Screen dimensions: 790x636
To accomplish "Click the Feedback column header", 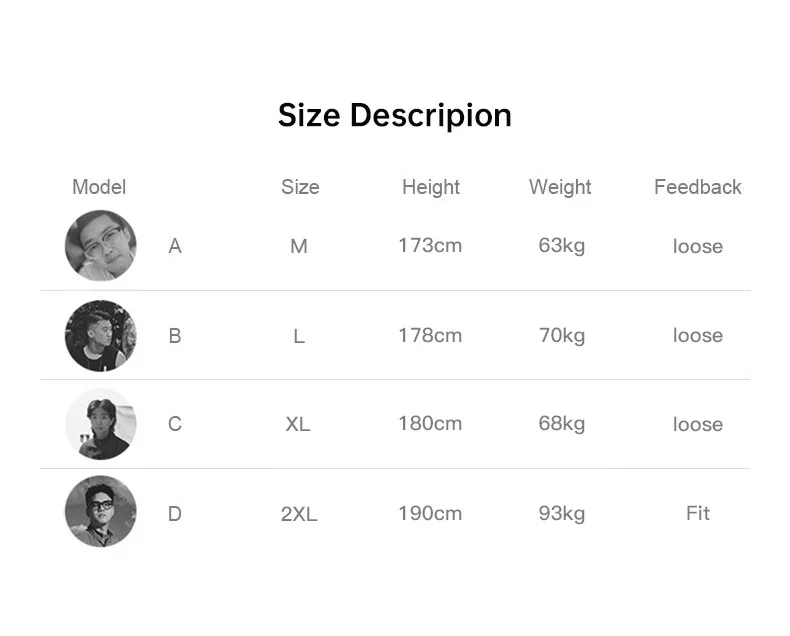I will pyautogui.click(x=698, y=187).
